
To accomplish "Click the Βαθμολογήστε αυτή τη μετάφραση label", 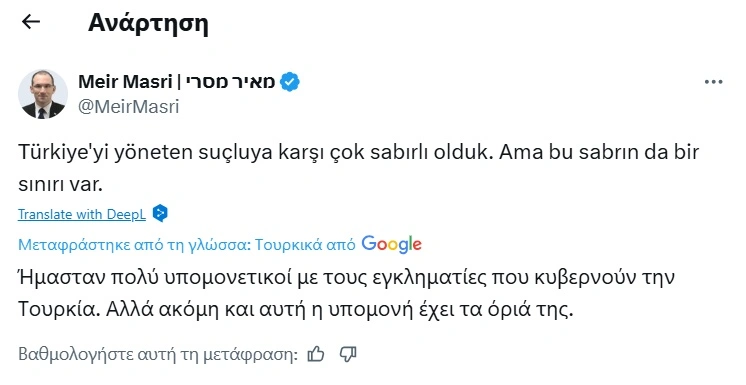I will click(x=158, y=355).
